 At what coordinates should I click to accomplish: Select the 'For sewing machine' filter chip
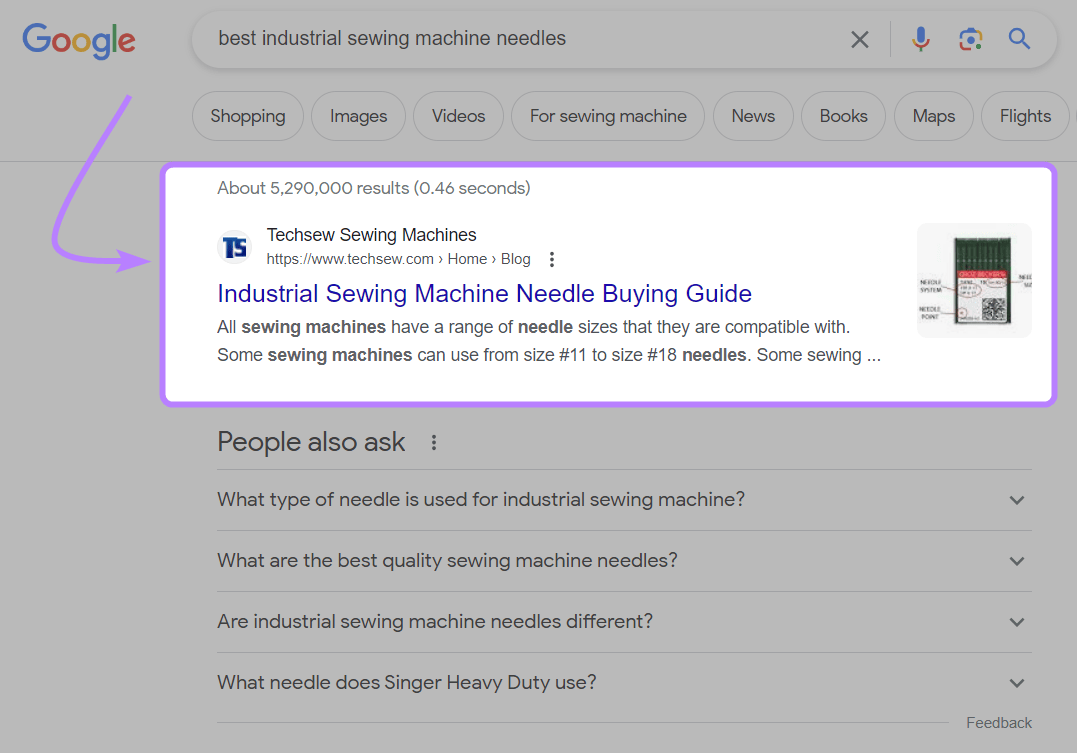607,116
